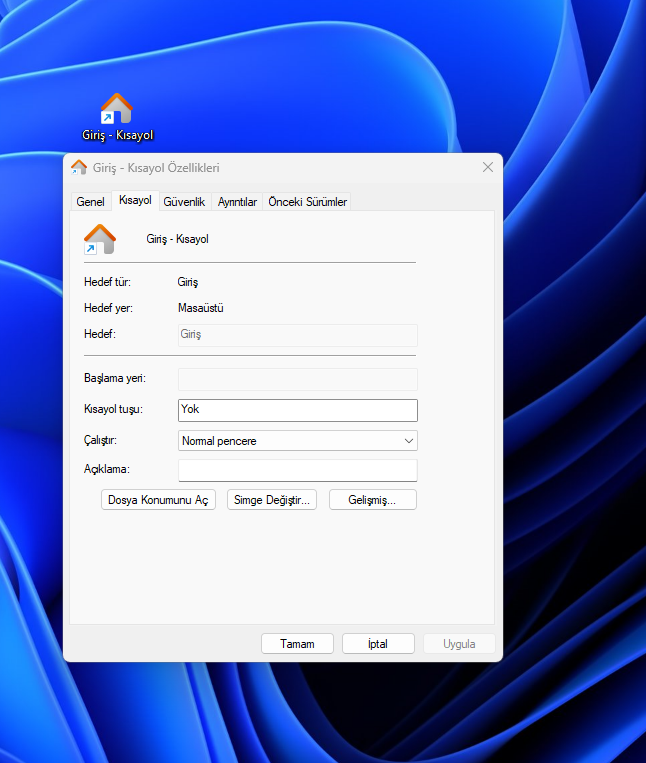
Task: Select the Giriş - Kısayol desktop shortcut icon
Action: [117, 117]
